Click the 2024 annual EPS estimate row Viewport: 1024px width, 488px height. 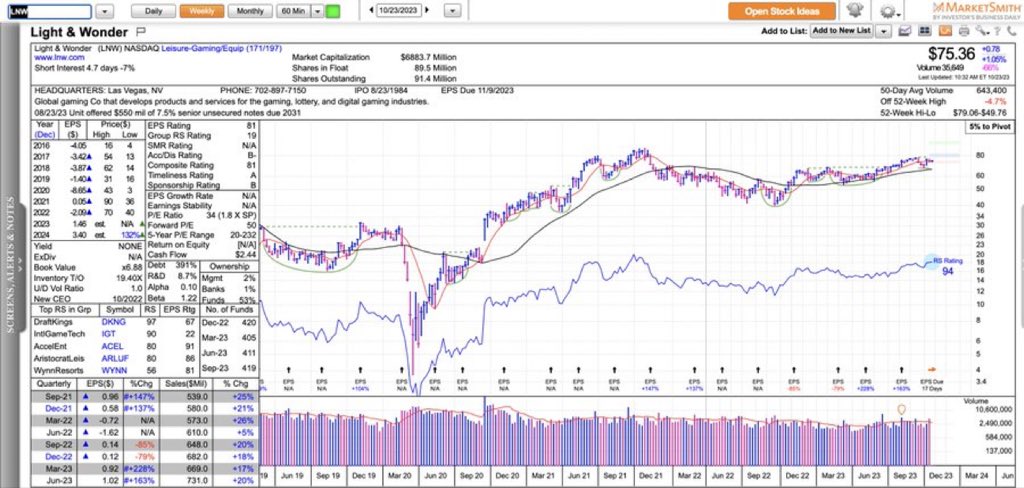point(88,235)
